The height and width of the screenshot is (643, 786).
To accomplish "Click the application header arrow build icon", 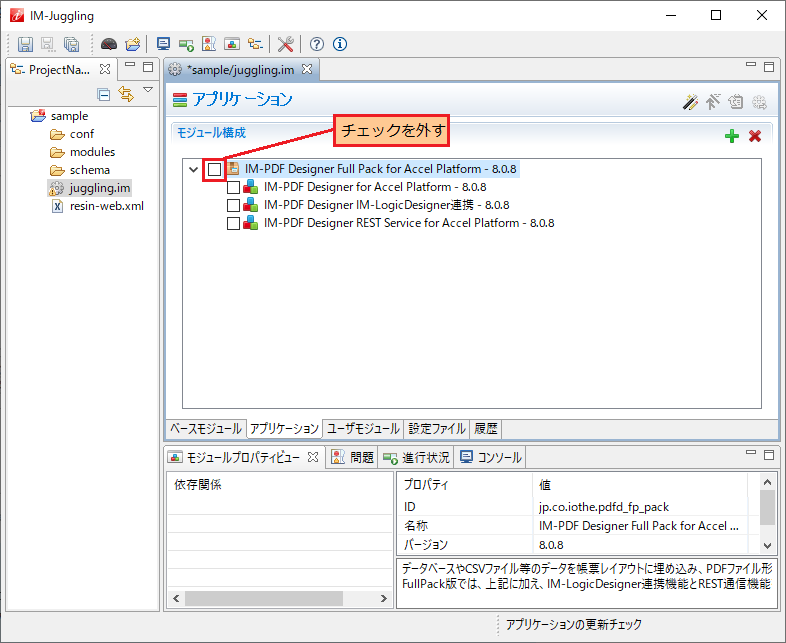I will pyautogui.click(x=713, y=102).
